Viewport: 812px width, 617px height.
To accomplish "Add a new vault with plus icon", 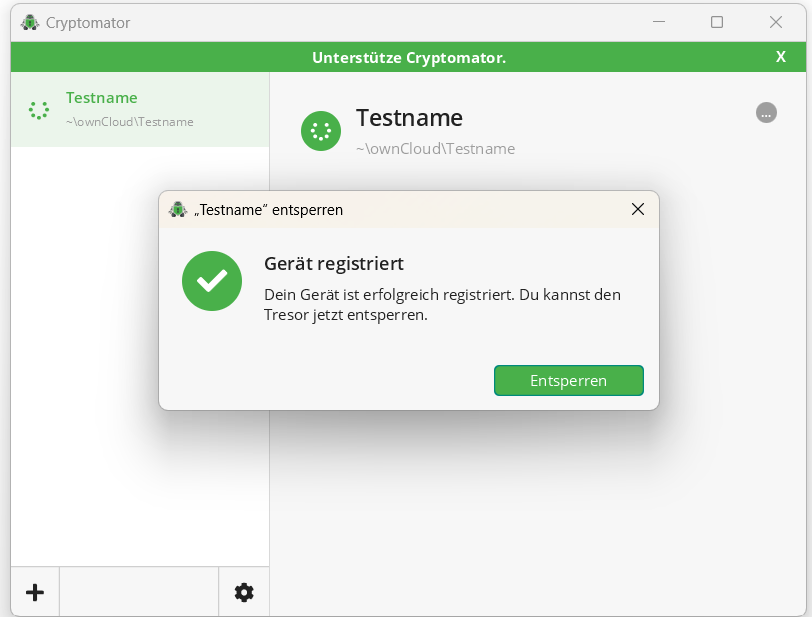I will 35,592.
